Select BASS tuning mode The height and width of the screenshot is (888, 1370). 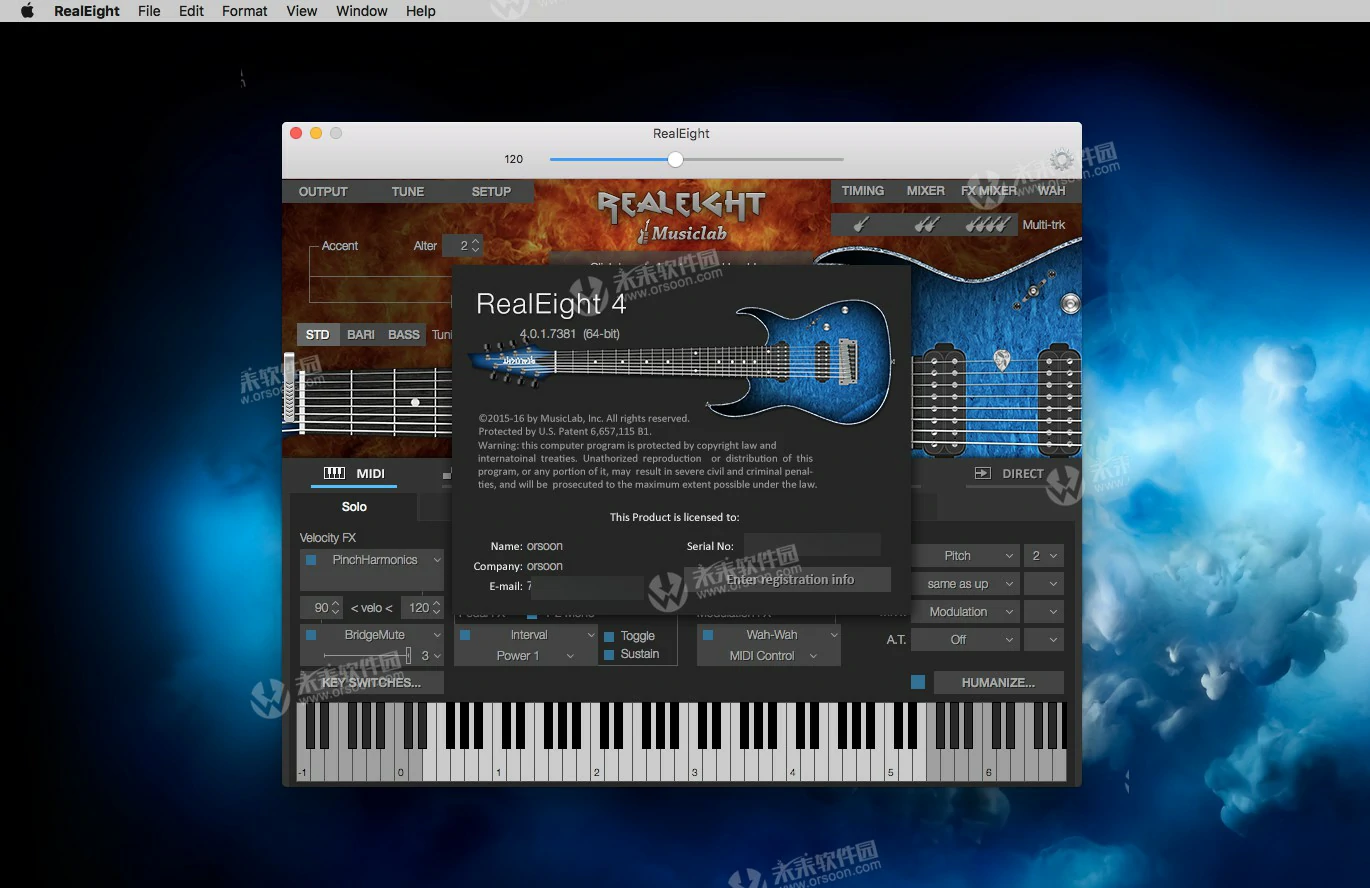point(404,335)
